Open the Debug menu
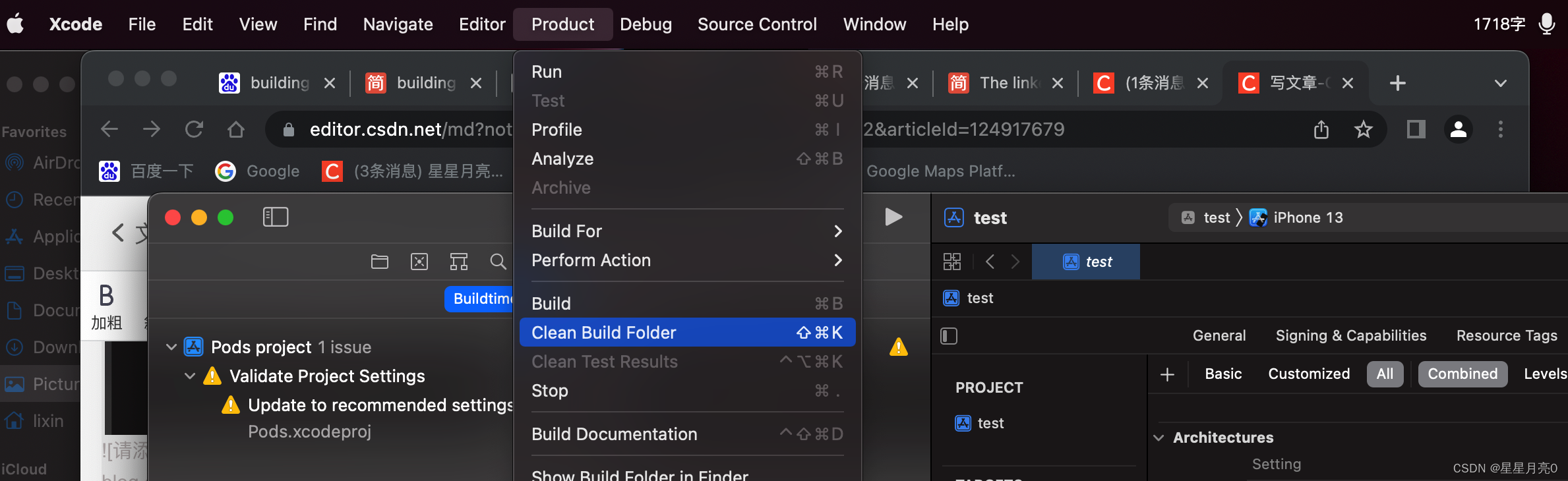Image resolution: width=1568 pixels, height=481 pixels. (x=646, y=24)
